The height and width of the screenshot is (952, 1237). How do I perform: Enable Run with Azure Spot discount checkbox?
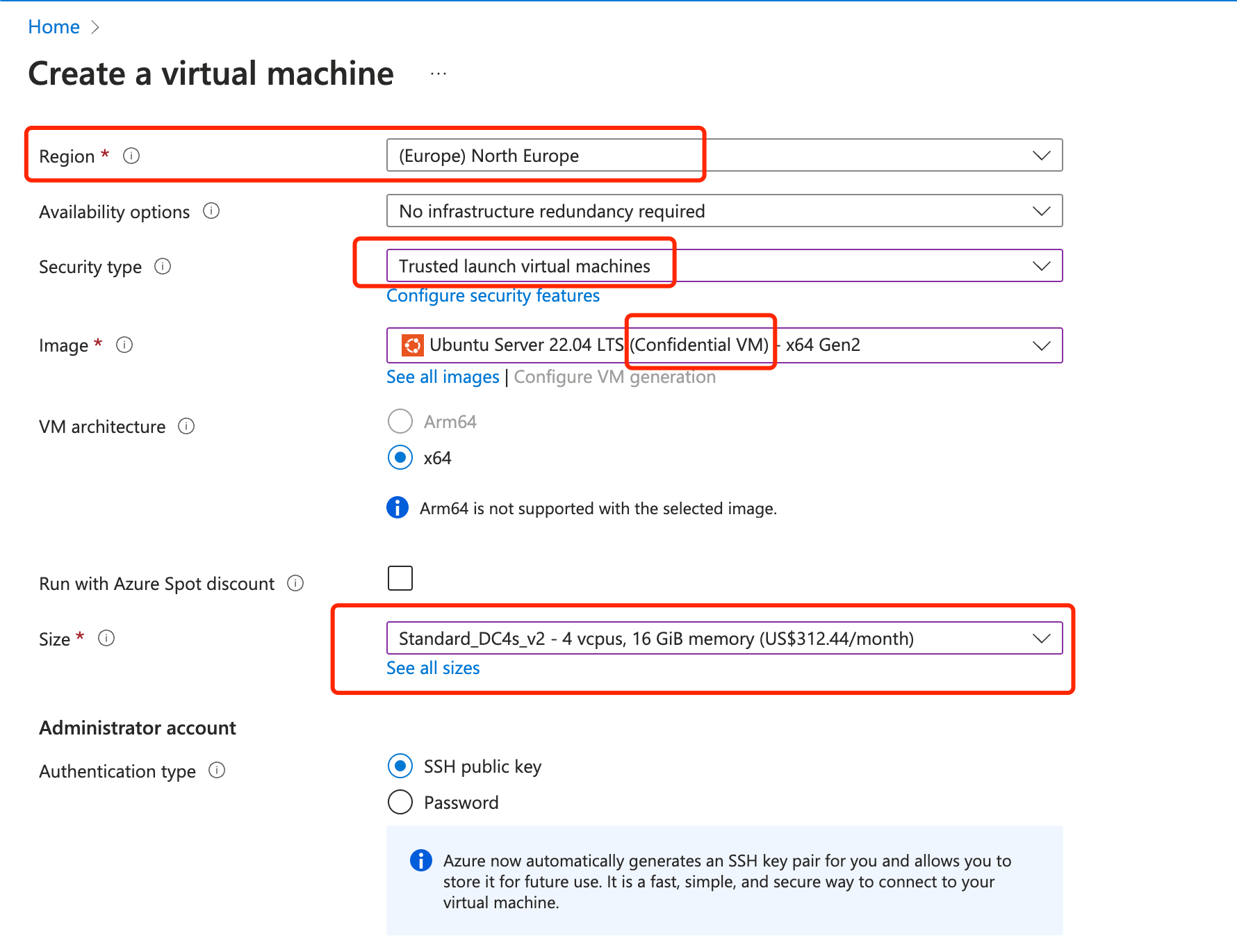400,578
